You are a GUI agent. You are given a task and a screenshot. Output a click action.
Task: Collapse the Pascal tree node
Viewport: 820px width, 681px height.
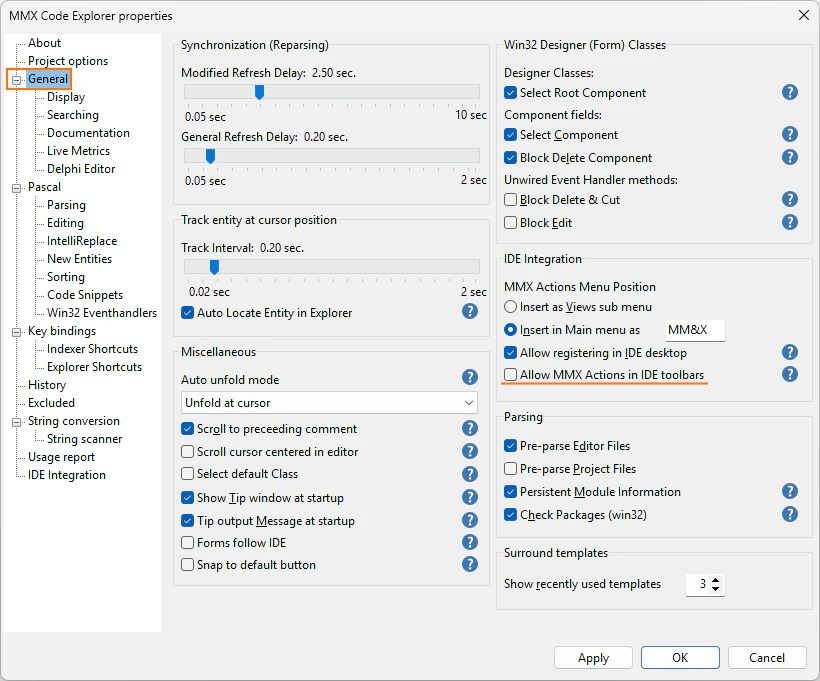tap(17, 188)
